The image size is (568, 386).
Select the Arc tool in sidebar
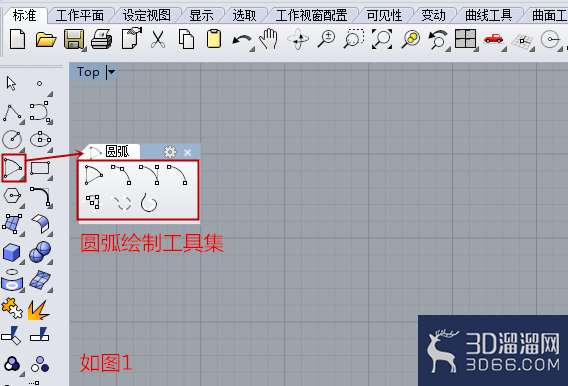coord(14,168)
